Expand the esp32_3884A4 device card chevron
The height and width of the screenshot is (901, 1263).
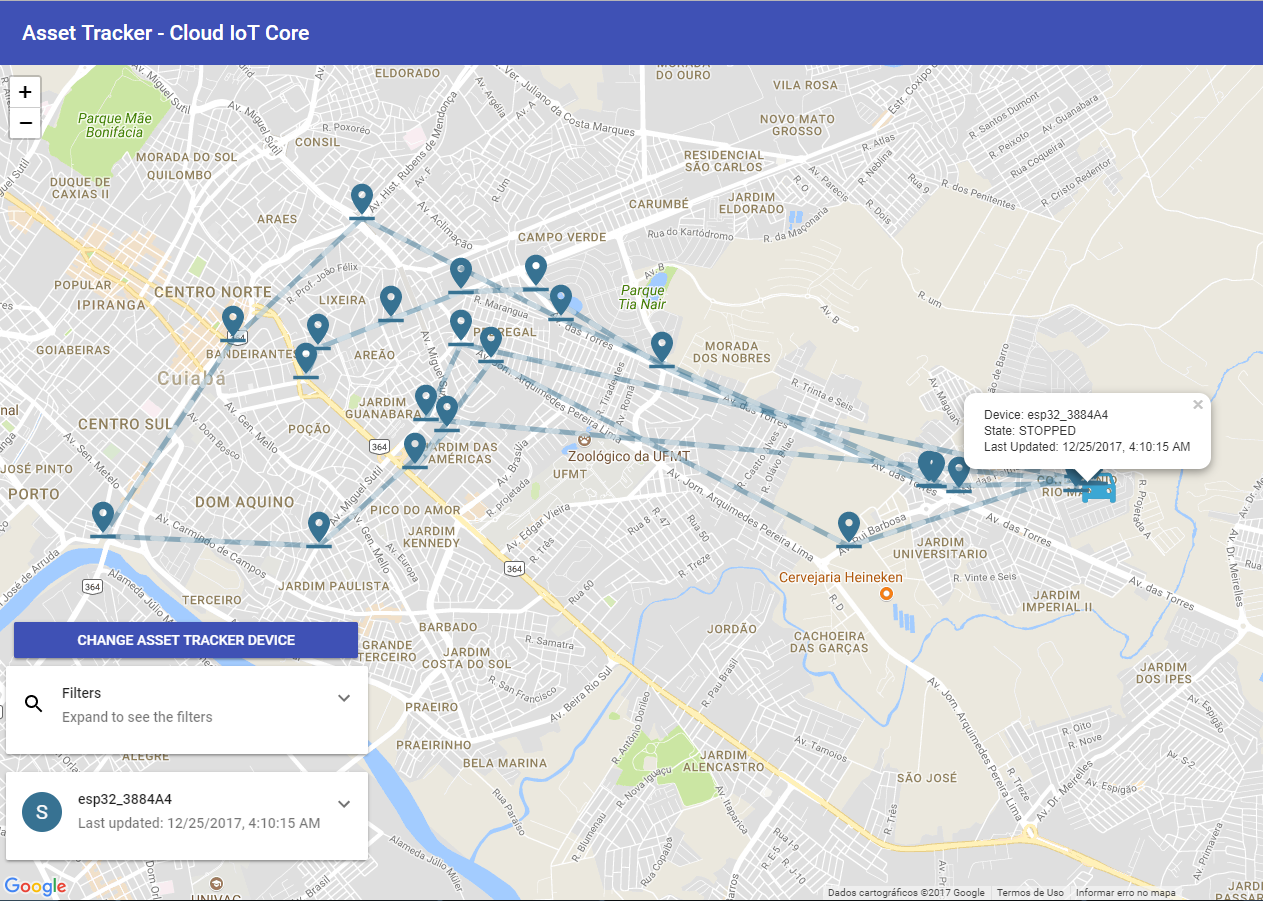(x=344, y=804)
